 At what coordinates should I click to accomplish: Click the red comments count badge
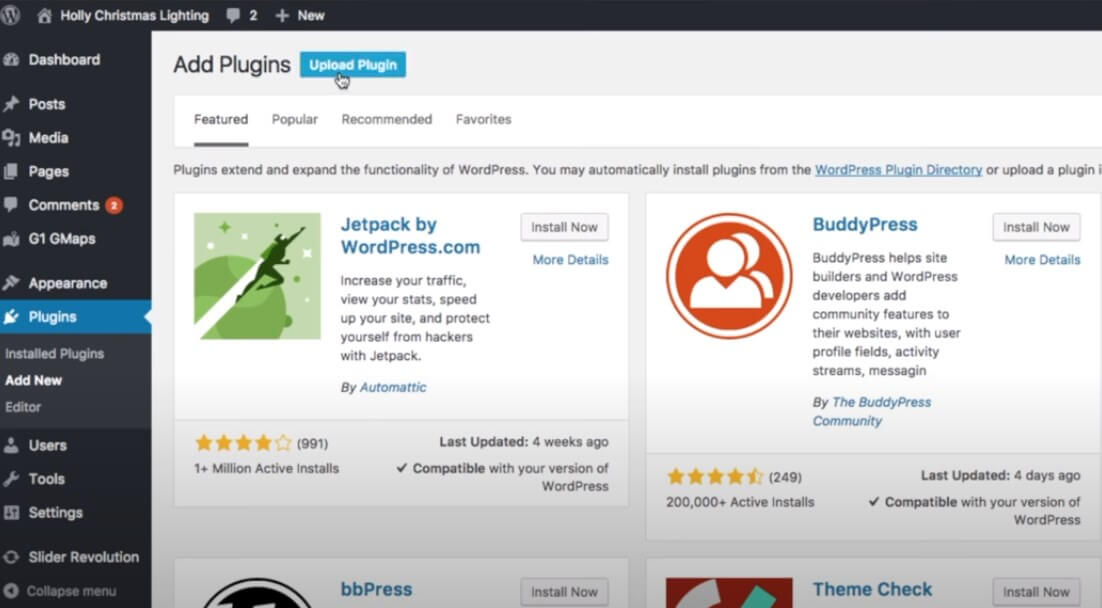(x=114, y=205)
